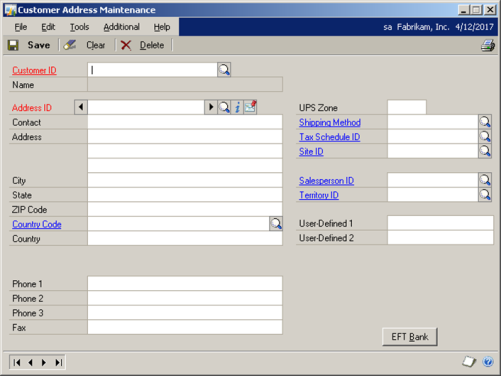
Task: Click the Country Code link
Action: [x=37, y=224]
